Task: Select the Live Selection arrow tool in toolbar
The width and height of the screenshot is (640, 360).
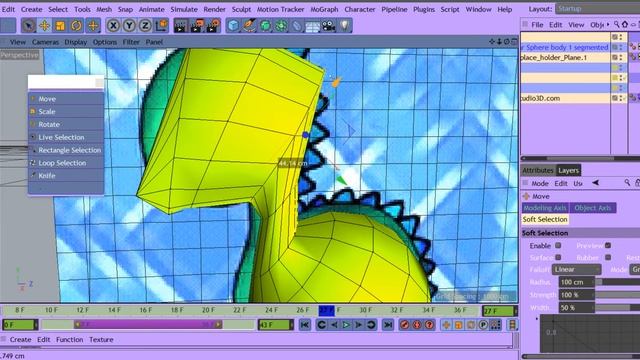Action: pos(28,26)
